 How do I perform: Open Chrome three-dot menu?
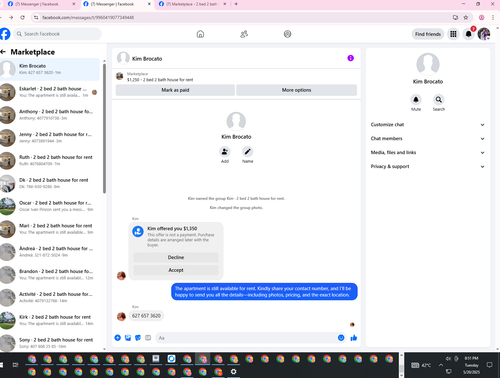[493, 17]
